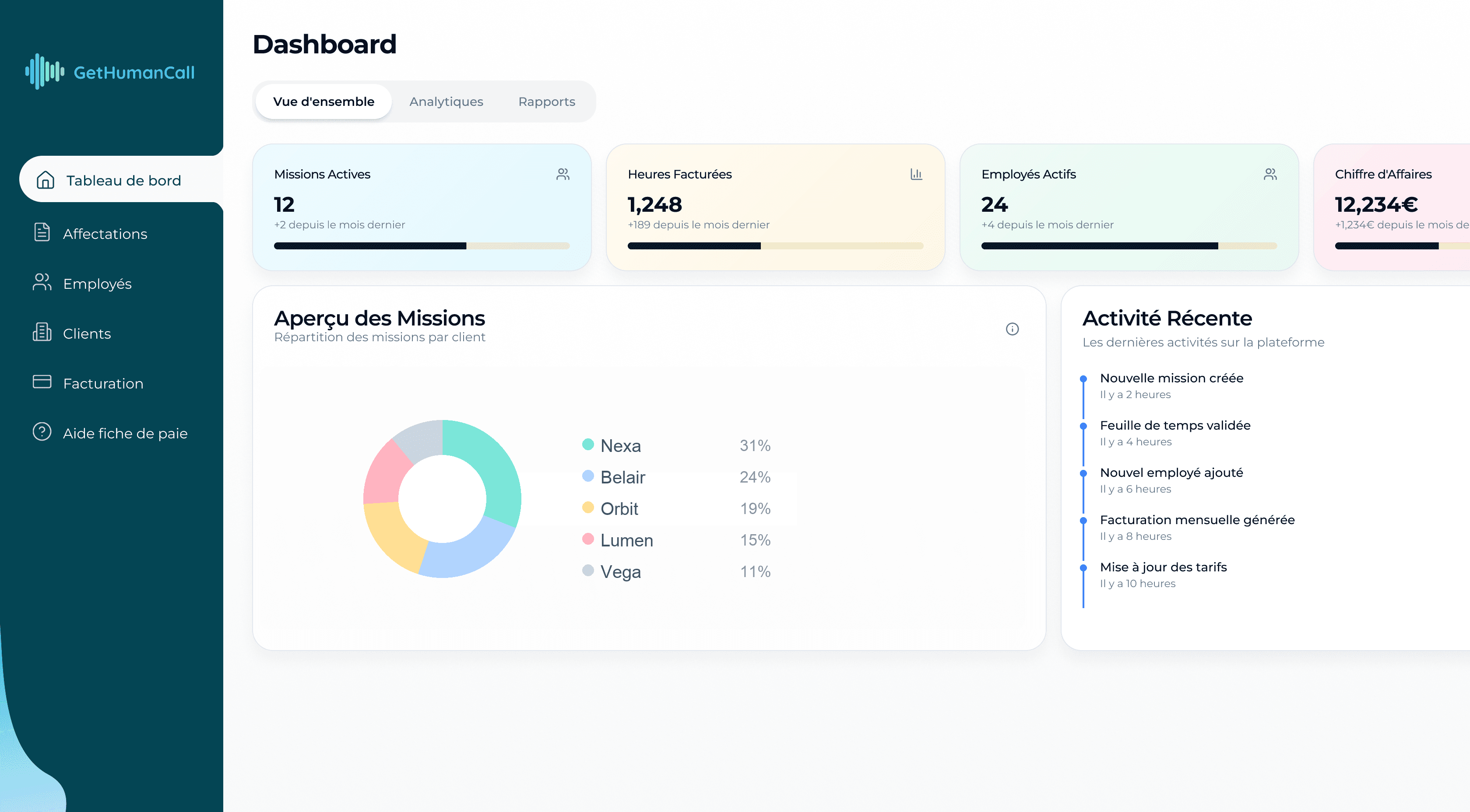The width and height of the screenshot is (1470, 812).
Task: Click the Activité Récente heading
Action: tap(1167, 318)
